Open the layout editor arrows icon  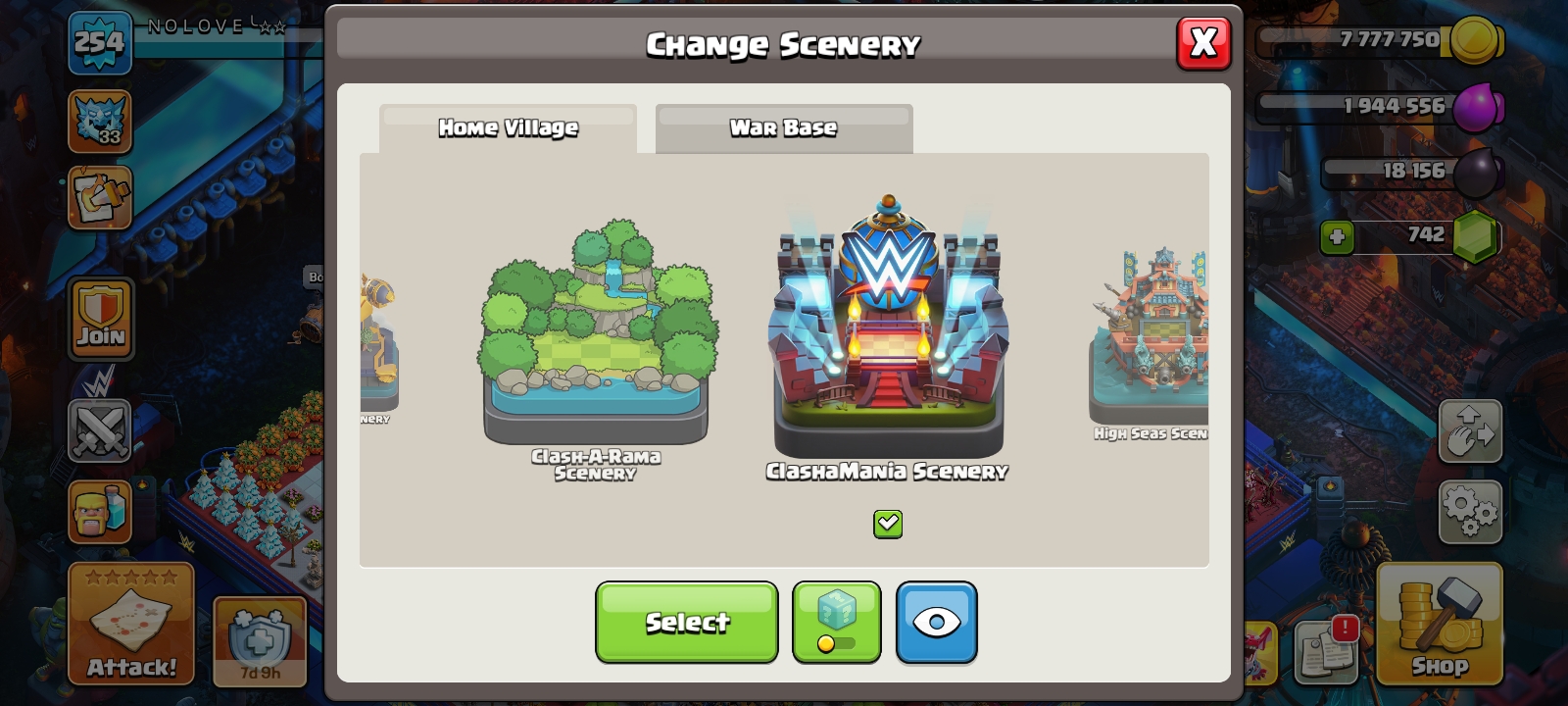(1470, 430)
